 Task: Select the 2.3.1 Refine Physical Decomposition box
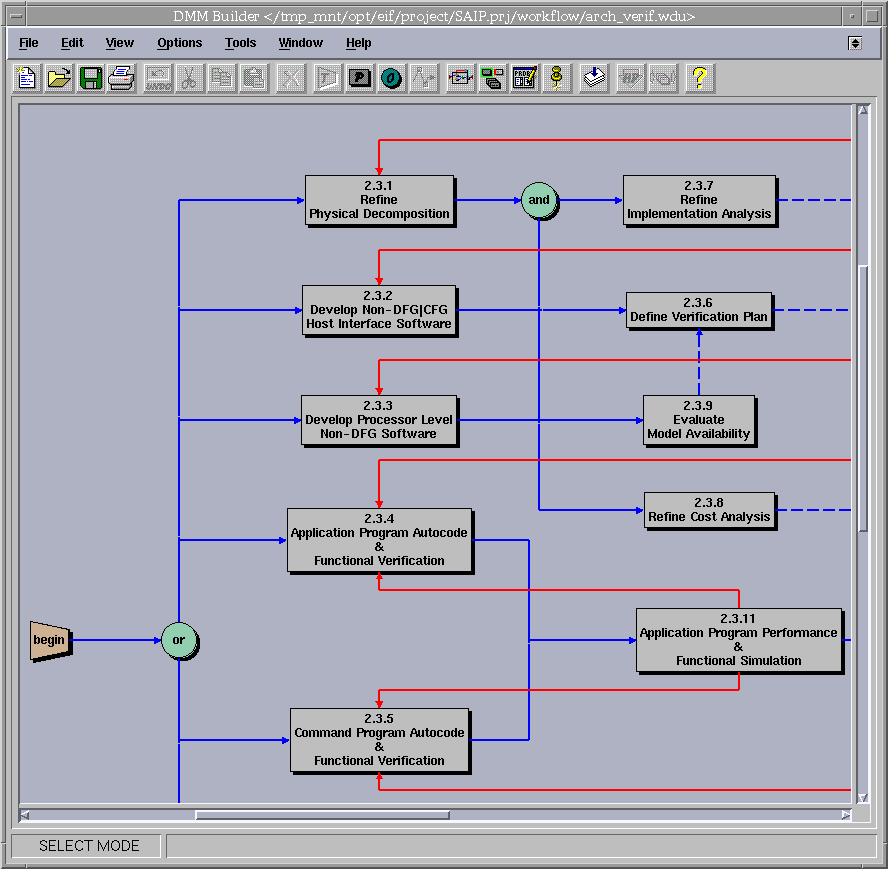(x=379, y=200)
